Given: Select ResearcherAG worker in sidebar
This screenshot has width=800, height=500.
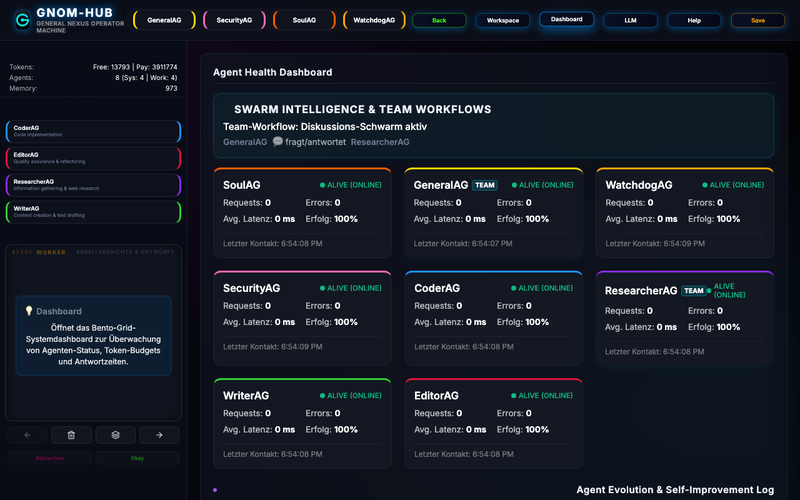Looking at the screenshot, I should 93,185.
